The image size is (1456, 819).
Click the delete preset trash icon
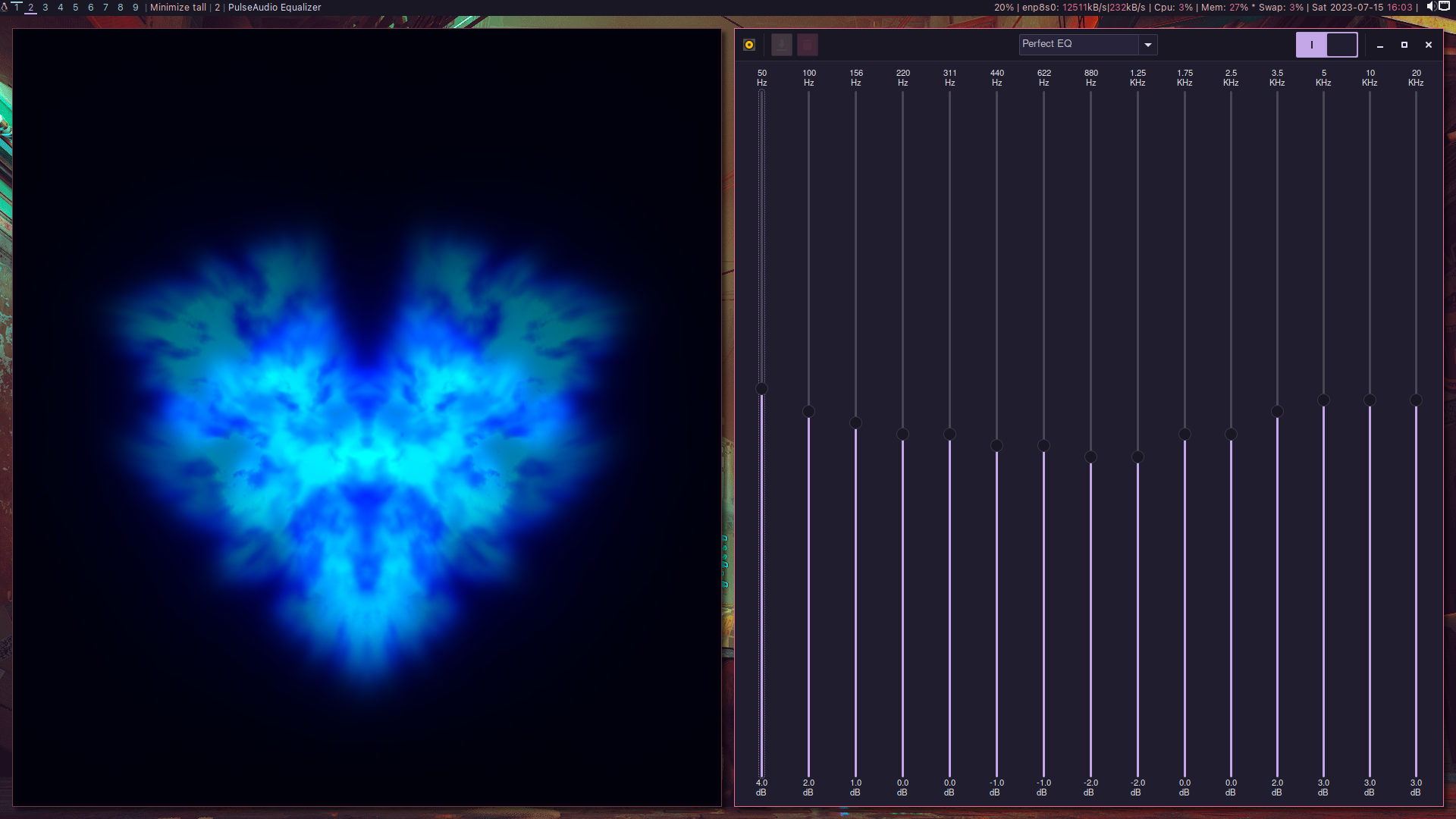808,45
